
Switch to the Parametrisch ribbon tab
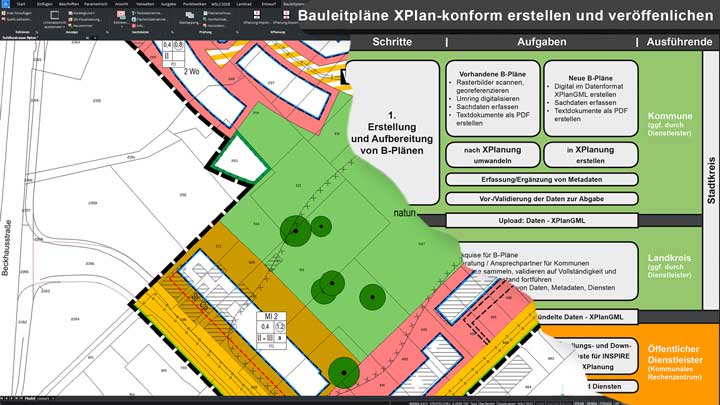click(x=96, y=4)
